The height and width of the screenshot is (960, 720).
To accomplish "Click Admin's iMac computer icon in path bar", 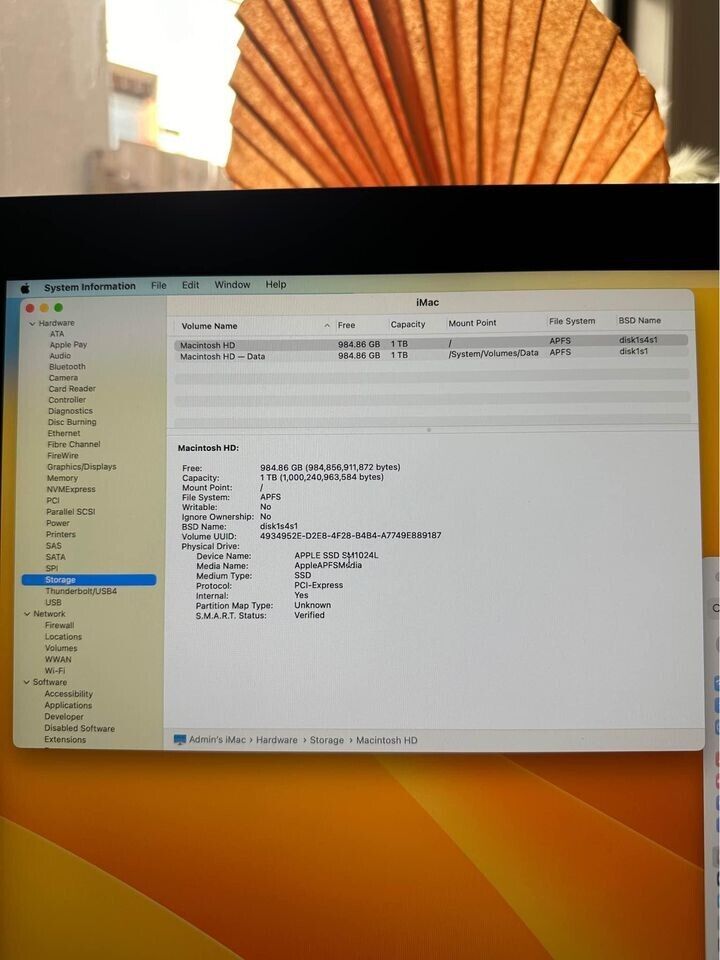I will [179, 740].
